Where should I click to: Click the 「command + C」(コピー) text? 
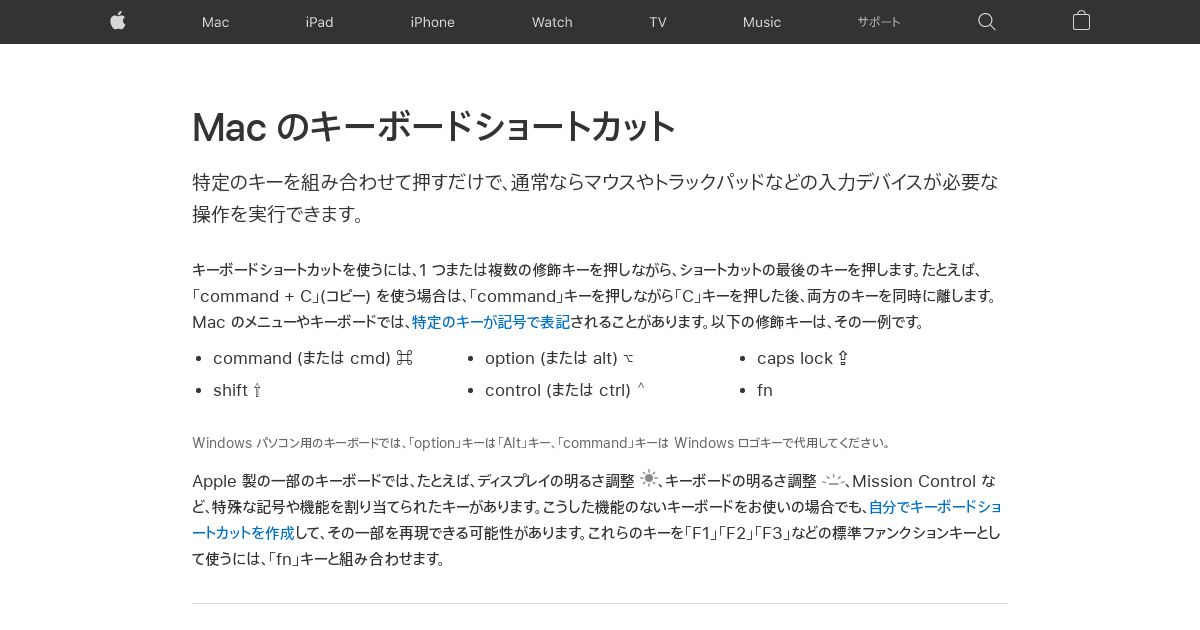[282, 296]
